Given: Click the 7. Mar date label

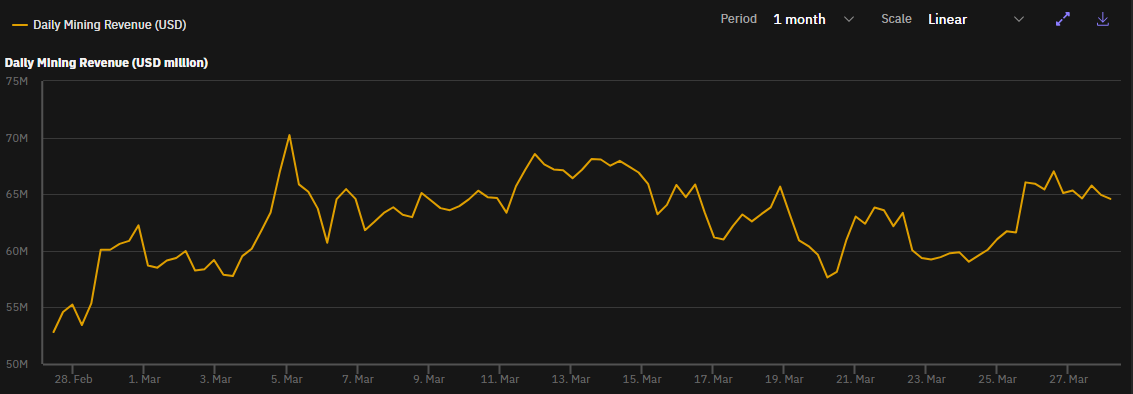Looking at the screenshot, I should pyautogui.click(x=357, y=380).
